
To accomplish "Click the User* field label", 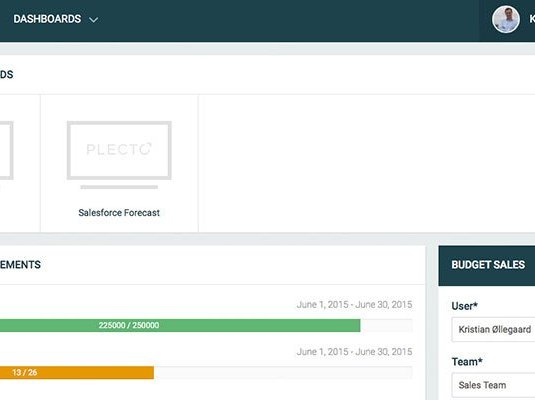I will point(464,306).
